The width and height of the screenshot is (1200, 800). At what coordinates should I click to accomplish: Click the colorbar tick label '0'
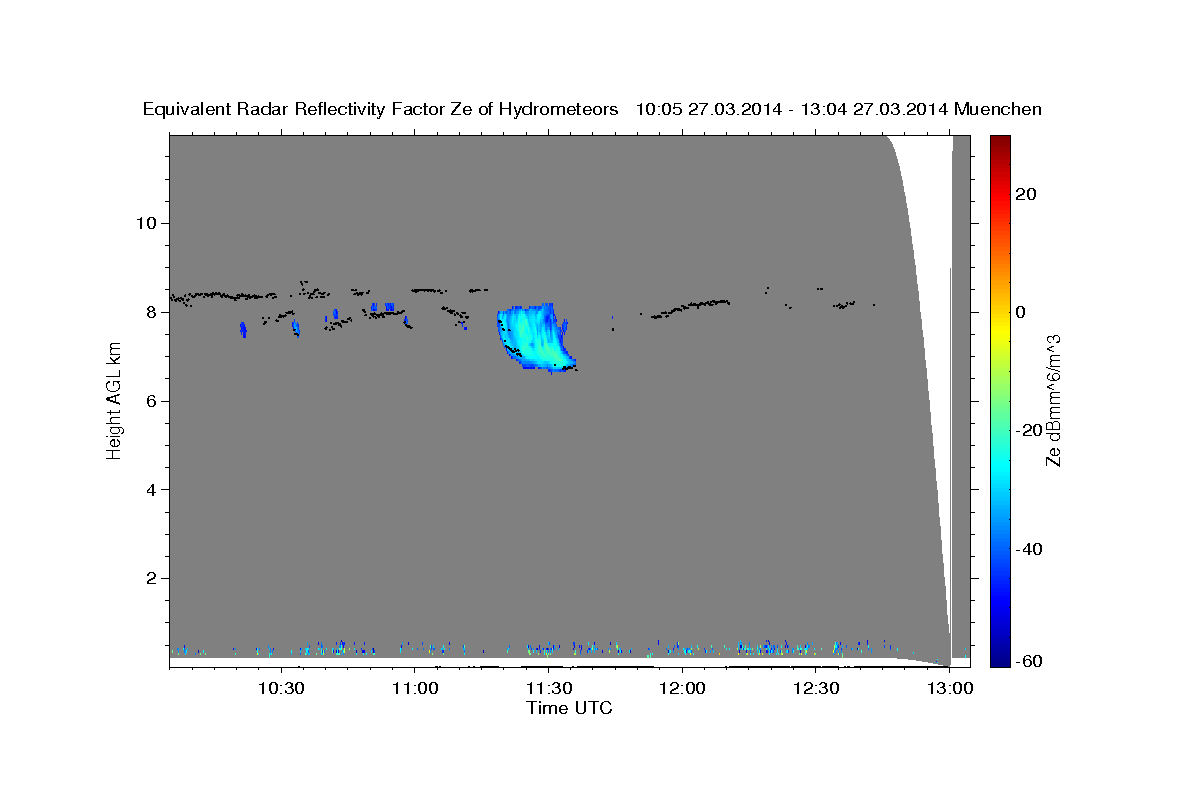tap(1020, 312)
